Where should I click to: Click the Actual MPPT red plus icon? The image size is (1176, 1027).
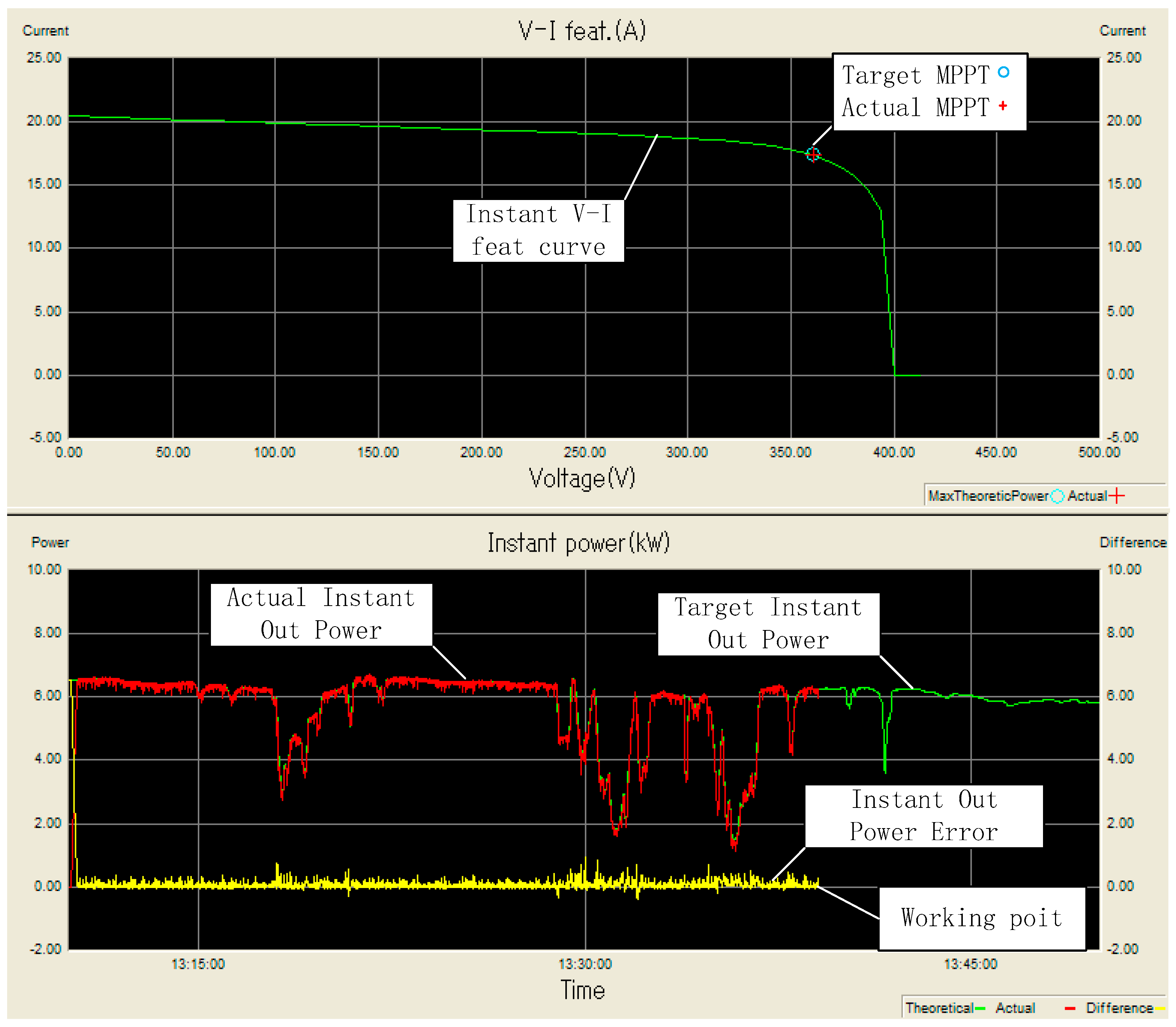point(1003,106)
